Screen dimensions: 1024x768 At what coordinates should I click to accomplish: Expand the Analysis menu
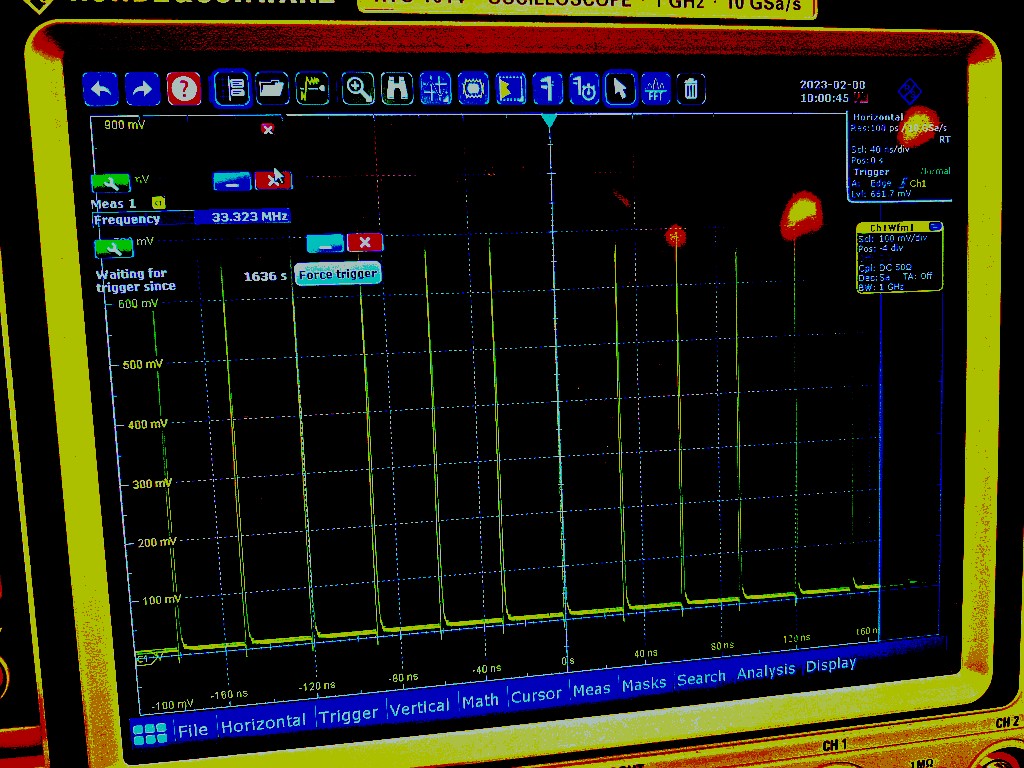coord(765,672)
